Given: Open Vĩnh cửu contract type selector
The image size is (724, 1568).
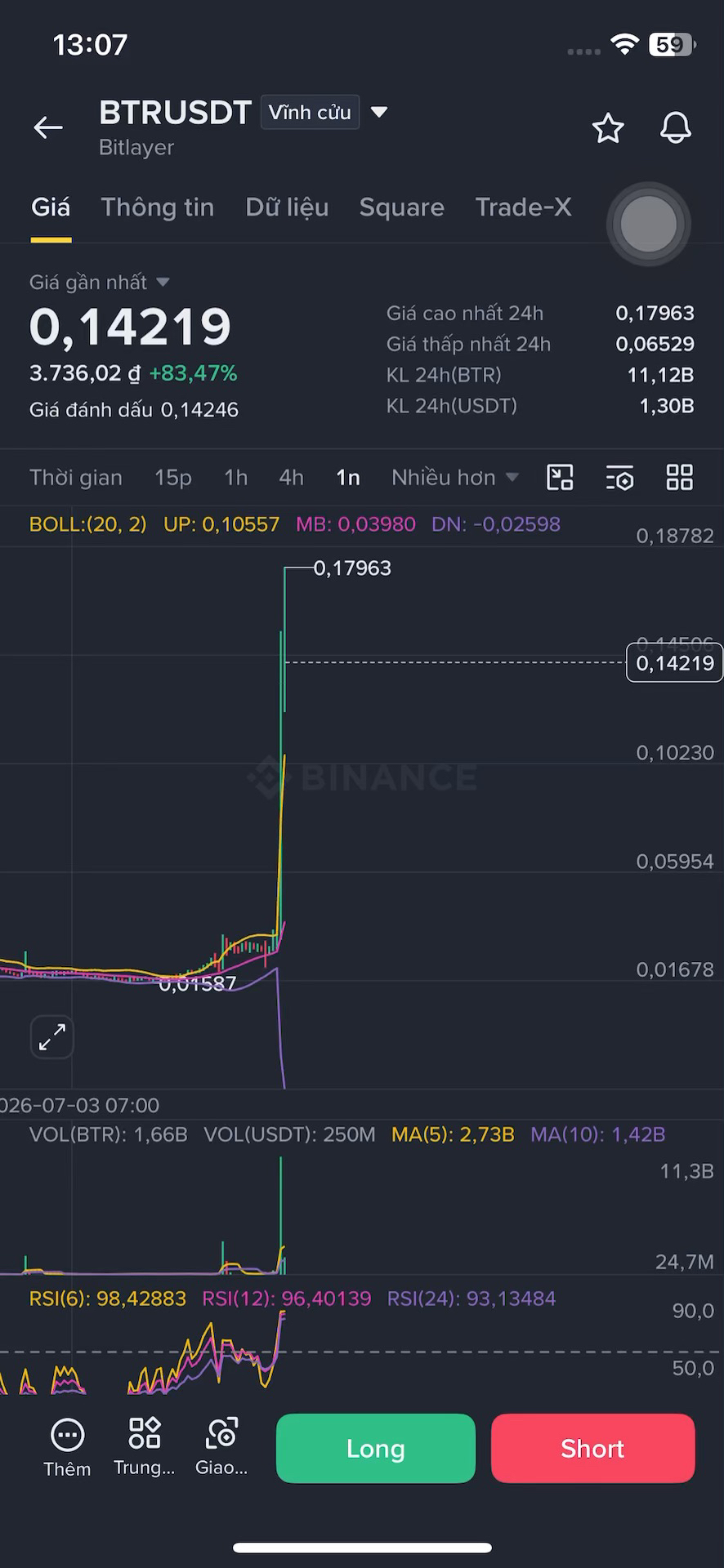Looking at the screenshot, I should click(x=310, y=113).
